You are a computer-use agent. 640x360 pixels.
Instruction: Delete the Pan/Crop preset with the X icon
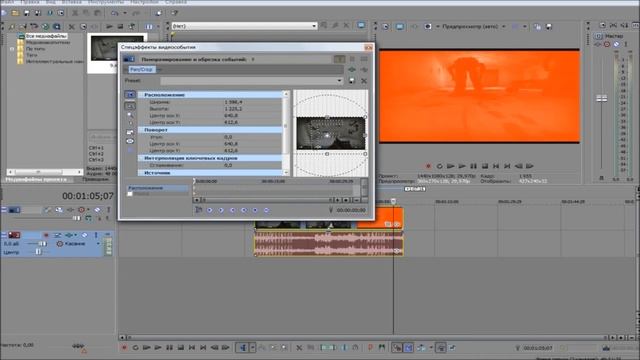pos(364,81)
